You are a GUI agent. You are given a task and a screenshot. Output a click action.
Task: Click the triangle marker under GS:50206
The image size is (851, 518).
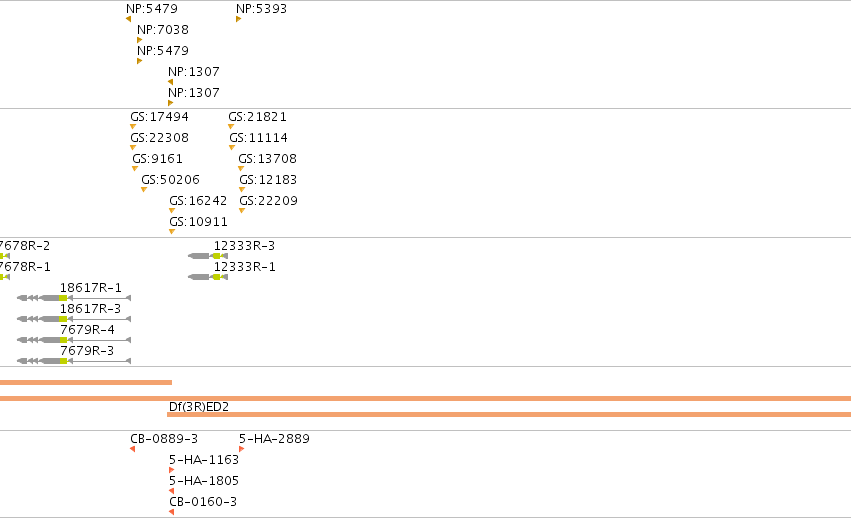point(144,189)
